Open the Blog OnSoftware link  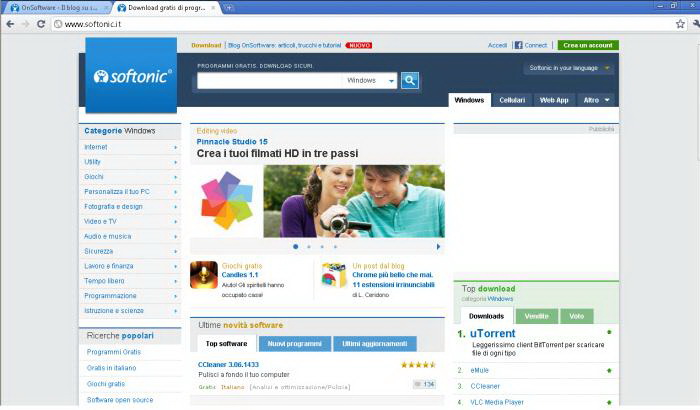284,45
